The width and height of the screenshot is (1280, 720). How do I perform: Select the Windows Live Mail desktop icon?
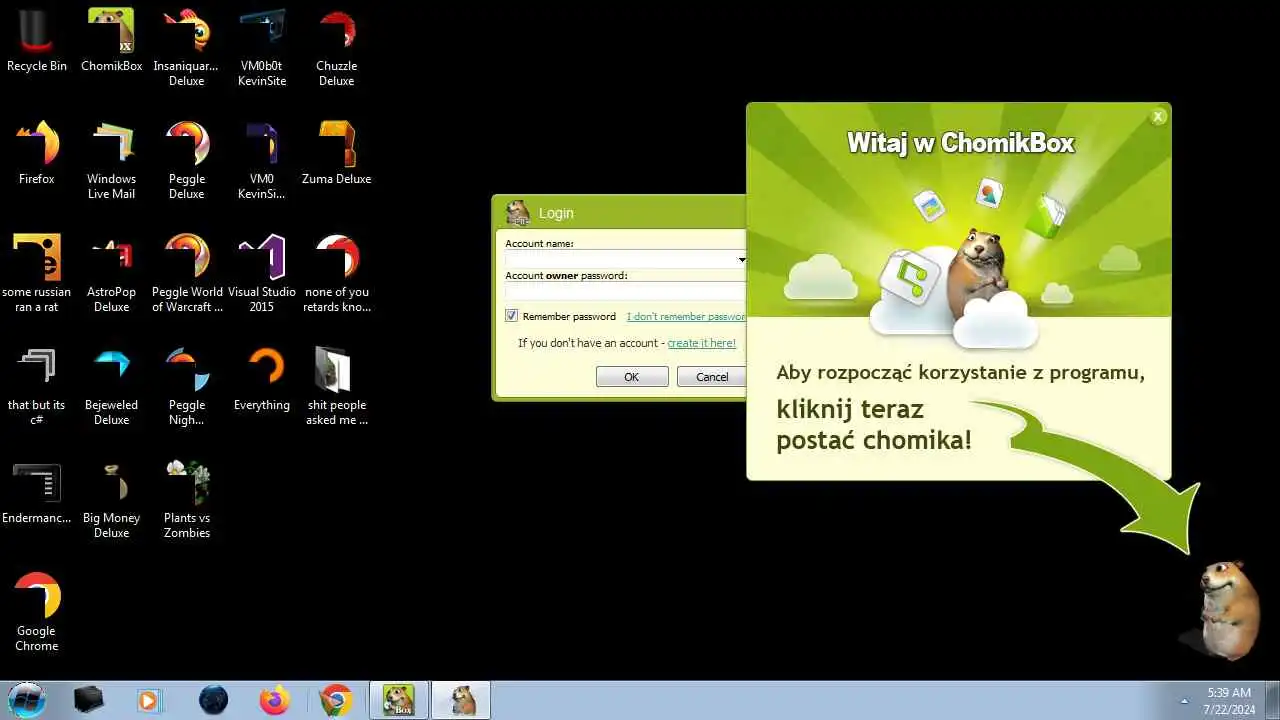pos(111,162)
